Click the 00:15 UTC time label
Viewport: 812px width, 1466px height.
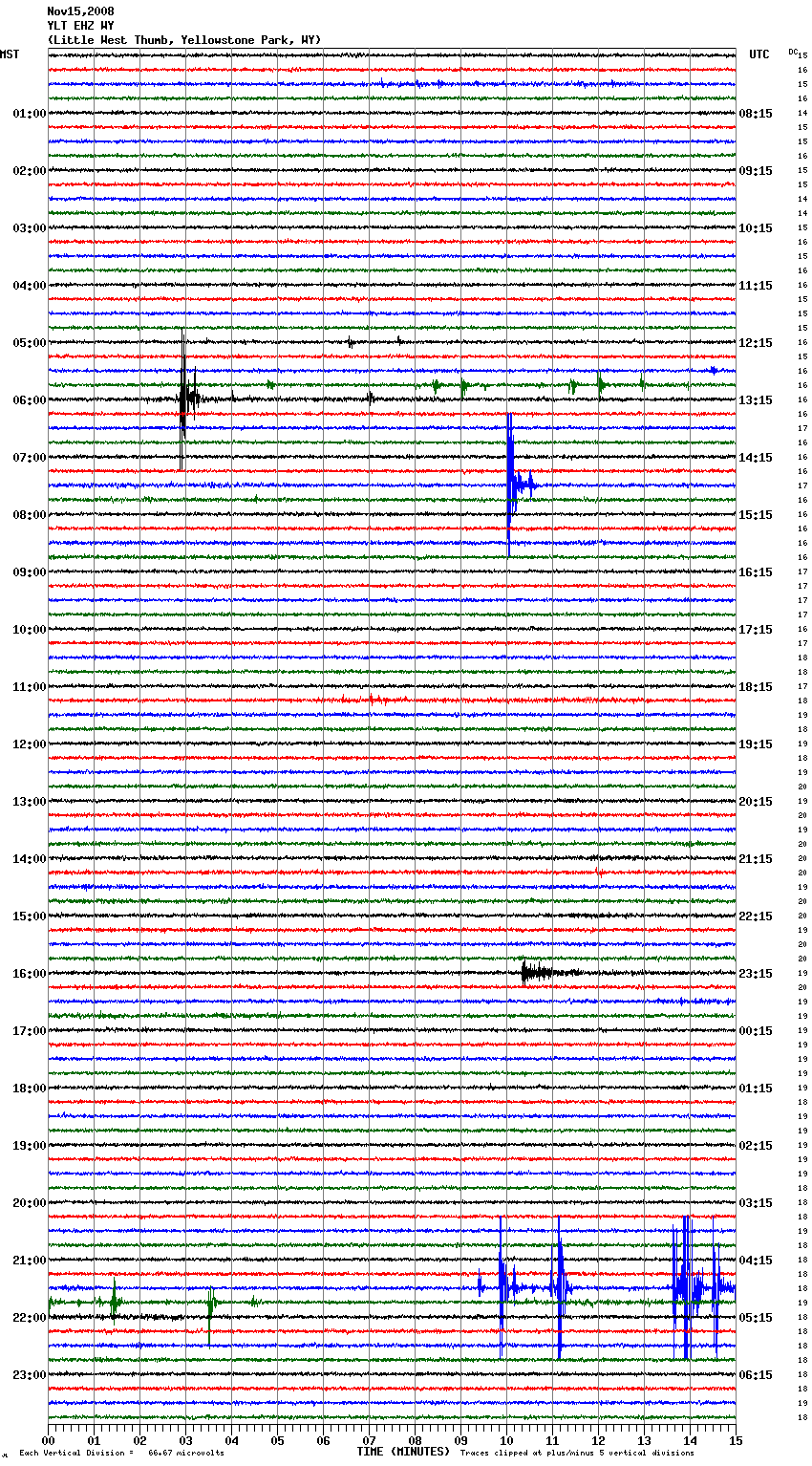(756, 1031)
